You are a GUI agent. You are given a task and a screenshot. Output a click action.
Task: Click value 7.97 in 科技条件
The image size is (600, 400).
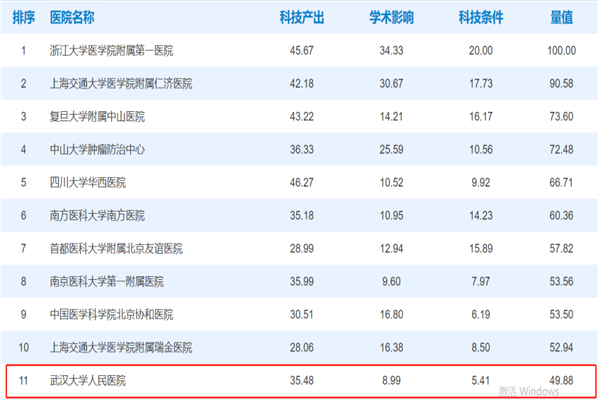tap(481, 281)
